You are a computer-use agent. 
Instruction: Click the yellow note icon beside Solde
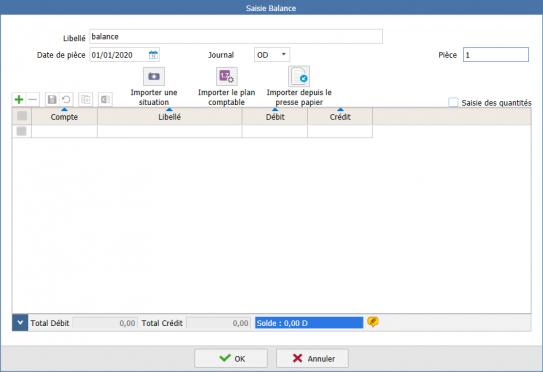[373, 322]
